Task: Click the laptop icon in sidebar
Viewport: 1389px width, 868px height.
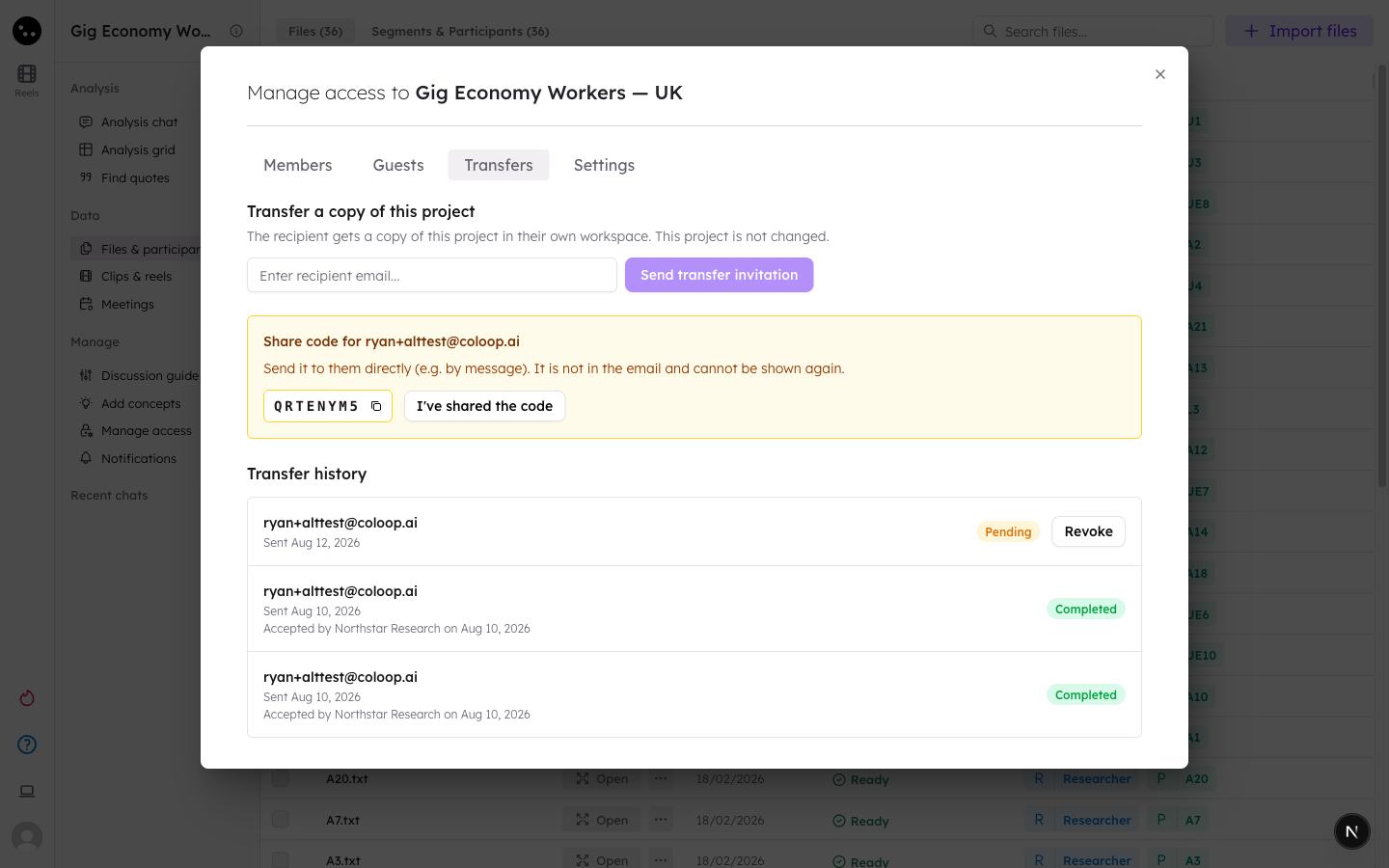Action: point(27,791)
